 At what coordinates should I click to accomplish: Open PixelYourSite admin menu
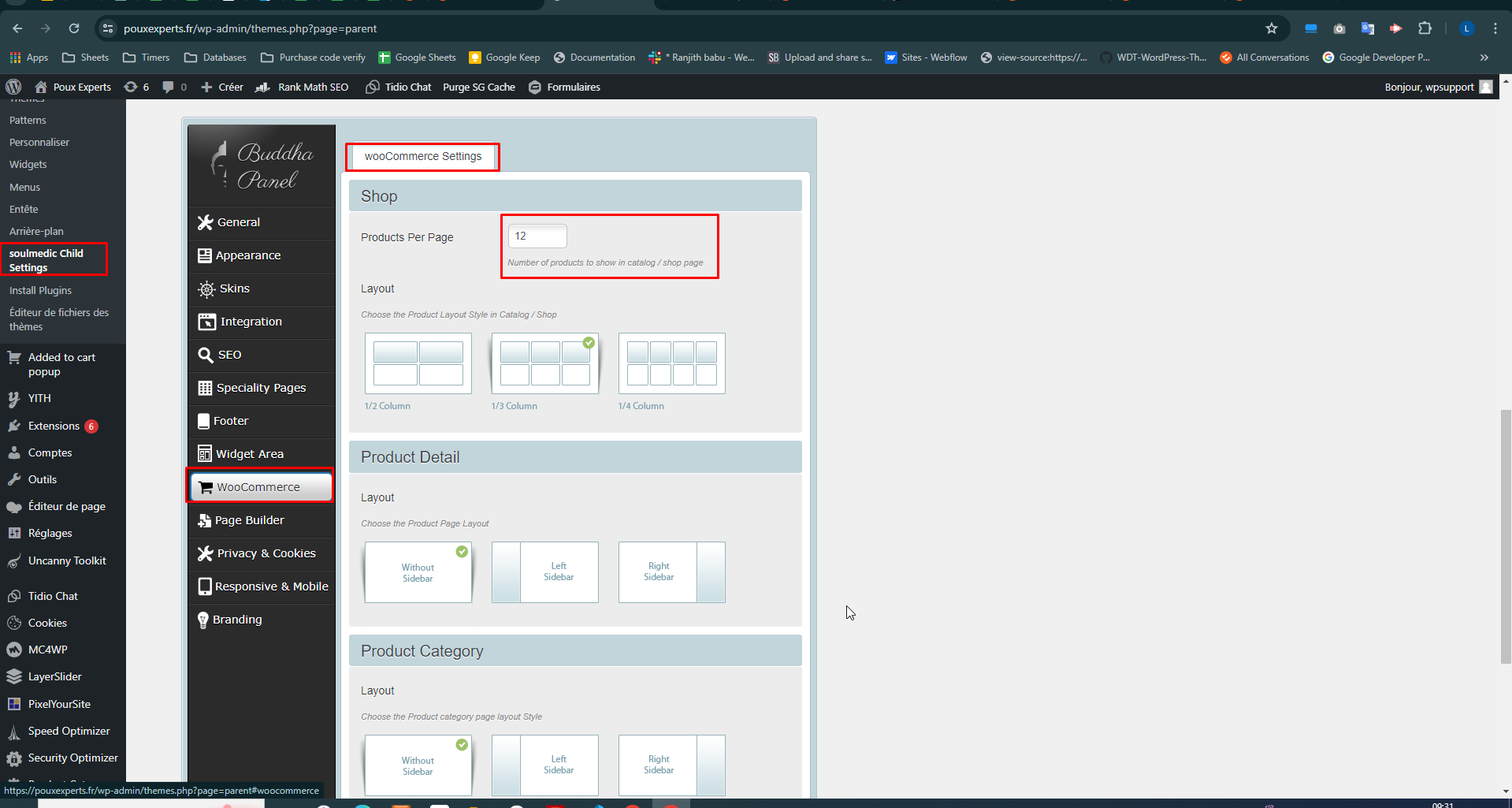pos(59,704)
